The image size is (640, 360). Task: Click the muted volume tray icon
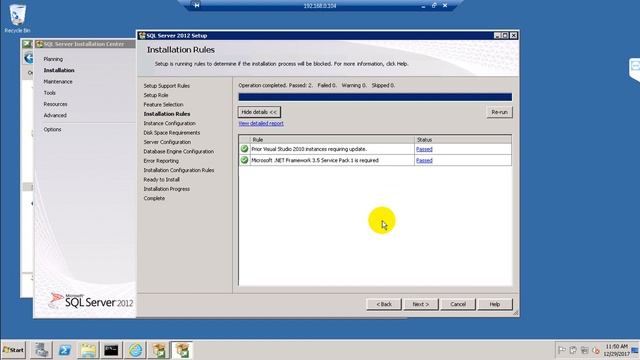pyautogui.click(x=596, y=350)
